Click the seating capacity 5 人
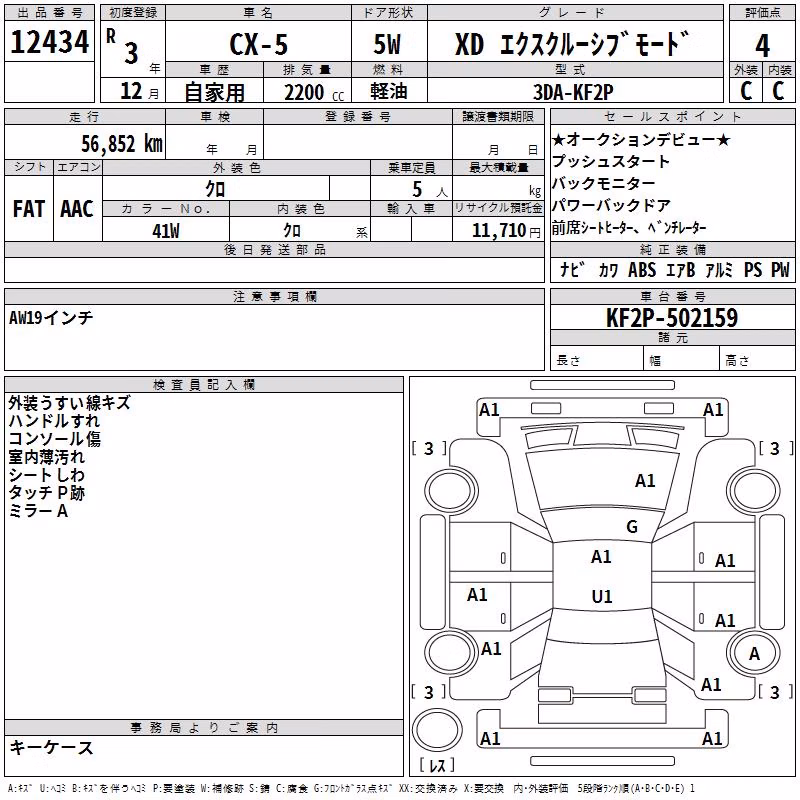 [x=429, y=190]
